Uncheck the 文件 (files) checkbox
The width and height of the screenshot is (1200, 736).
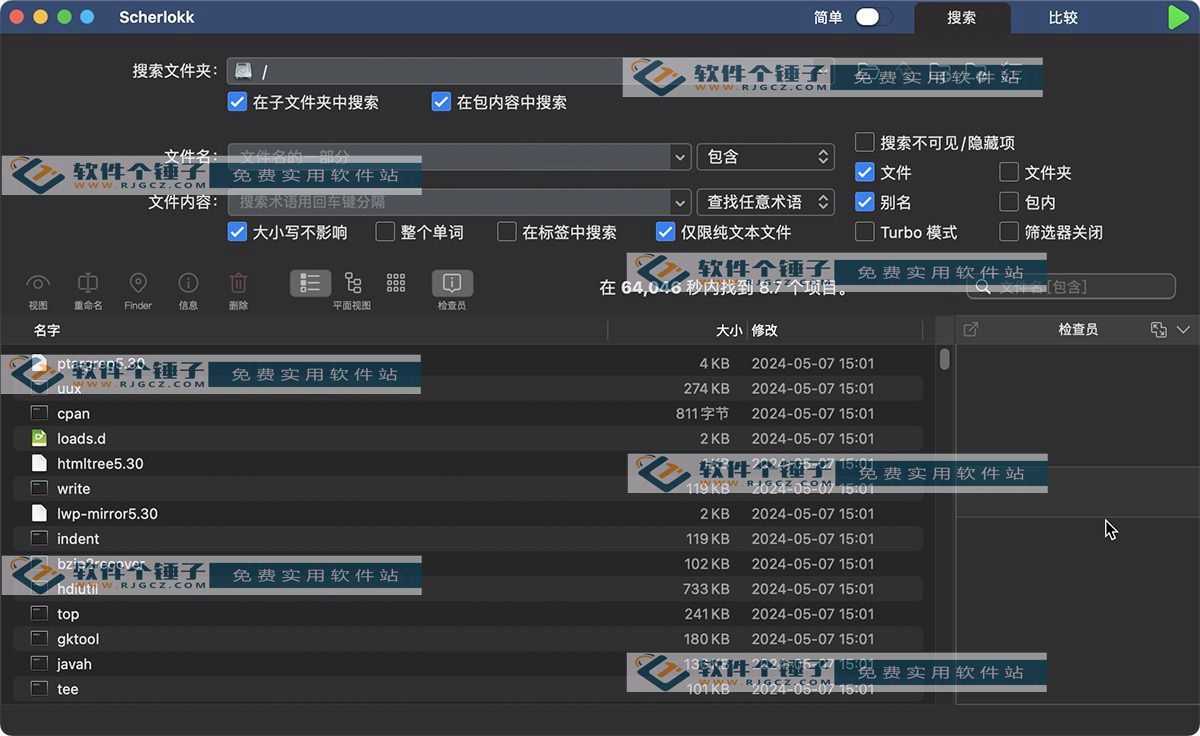pyautogui.click(x=865, y=173)
